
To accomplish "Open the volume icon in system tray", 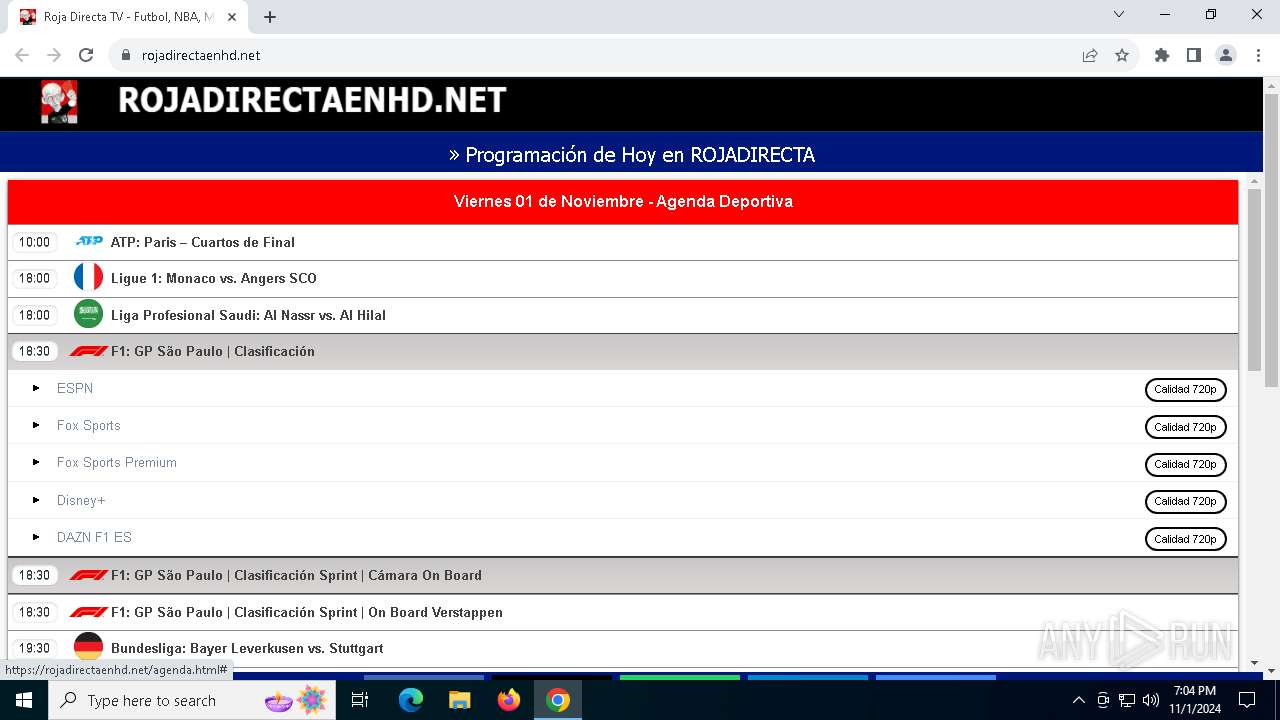I will click(x=1151, y=700).
